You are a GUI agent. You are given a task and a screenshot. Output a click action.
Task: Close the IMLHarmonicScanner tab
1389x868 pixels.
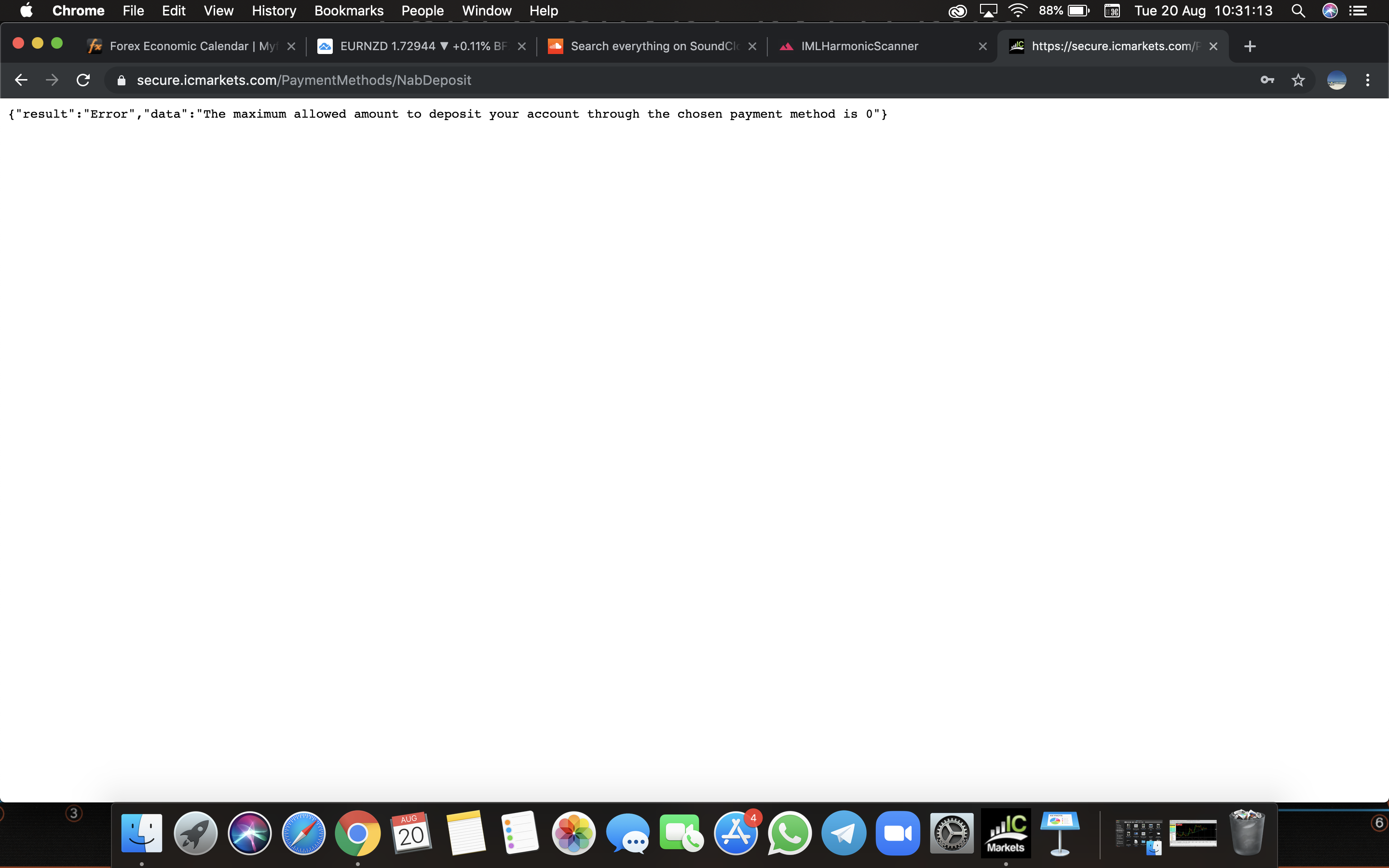click(x=982, y=46)
